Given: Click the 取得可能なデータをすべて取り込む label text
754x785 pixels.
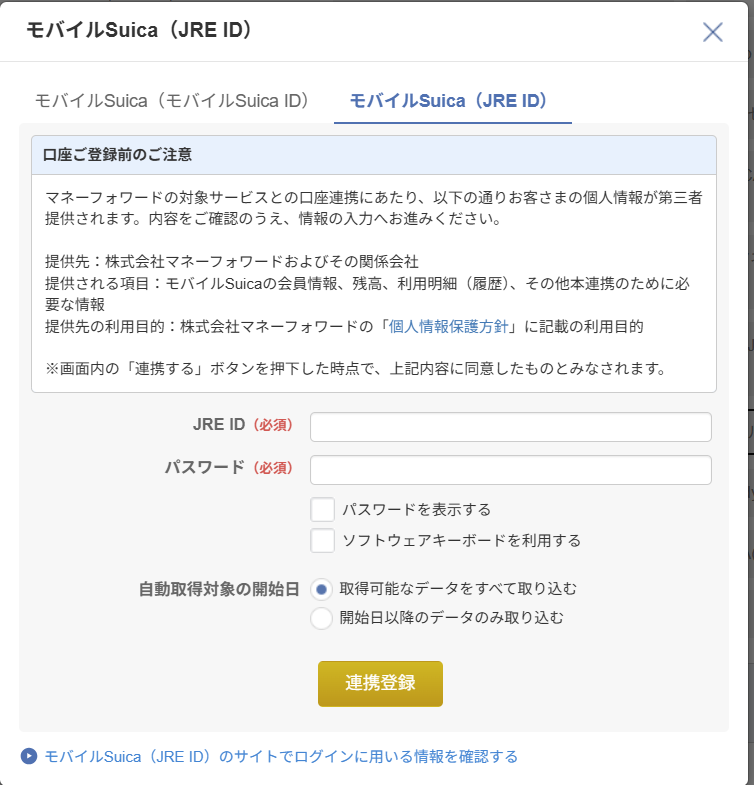Looking at the screenshot, I should (x=458, y=589).
